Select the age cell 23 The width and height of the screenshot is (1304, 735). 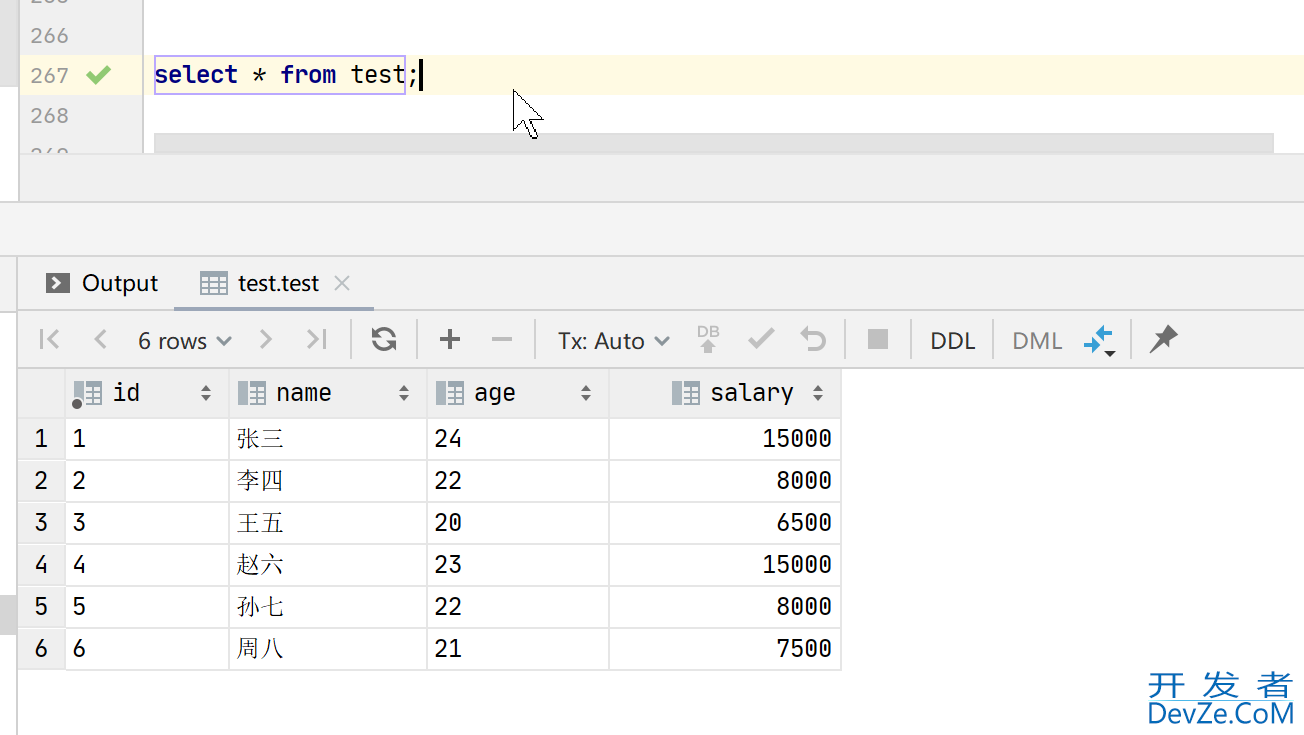[518, 564]
